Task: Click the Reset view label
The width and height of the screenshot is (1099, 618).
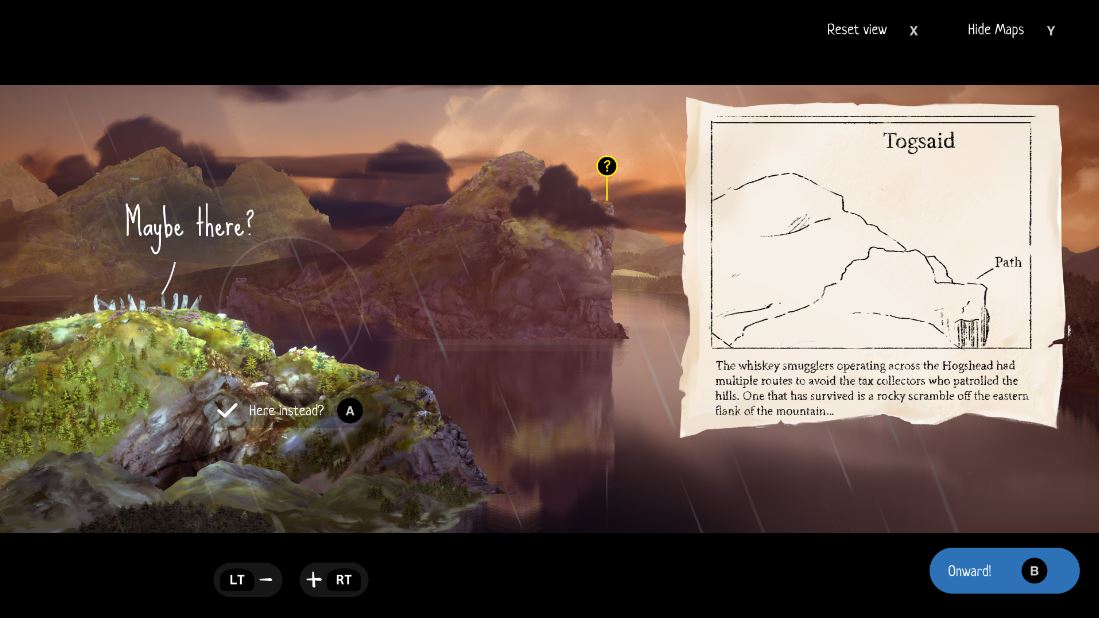Action: click(x=856, y=29)
